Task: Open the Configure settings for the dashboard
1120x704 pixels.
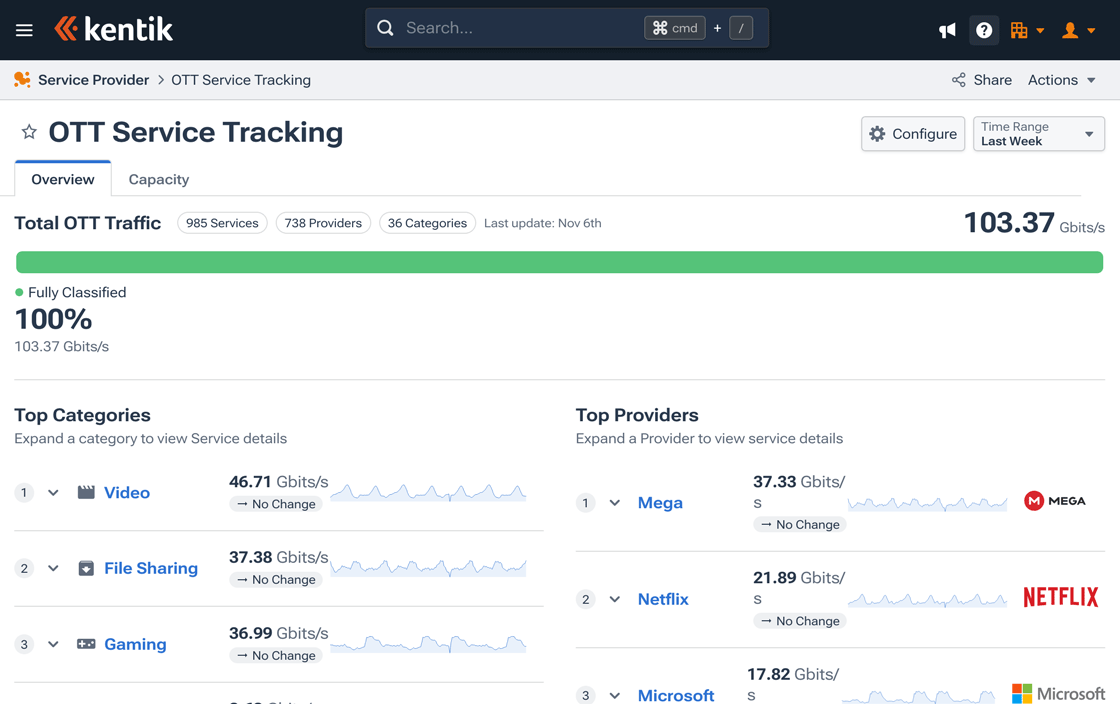Action: (x=912, y=133)
